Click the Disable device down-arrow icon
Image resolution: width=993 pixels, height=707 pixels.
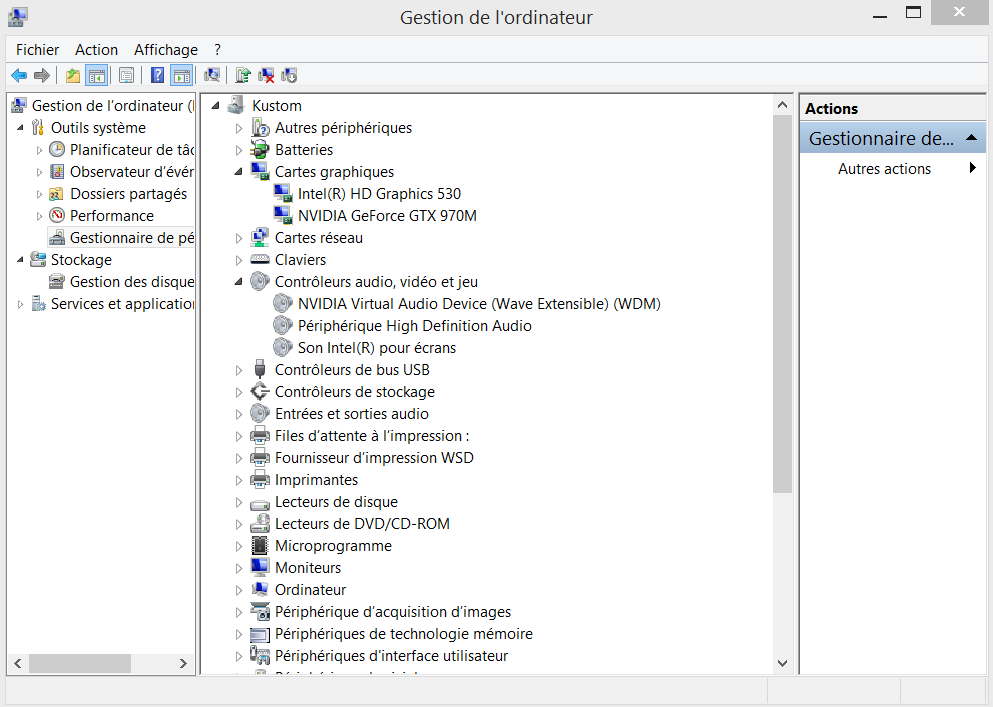pyautogui.click(x=289, y=76)
